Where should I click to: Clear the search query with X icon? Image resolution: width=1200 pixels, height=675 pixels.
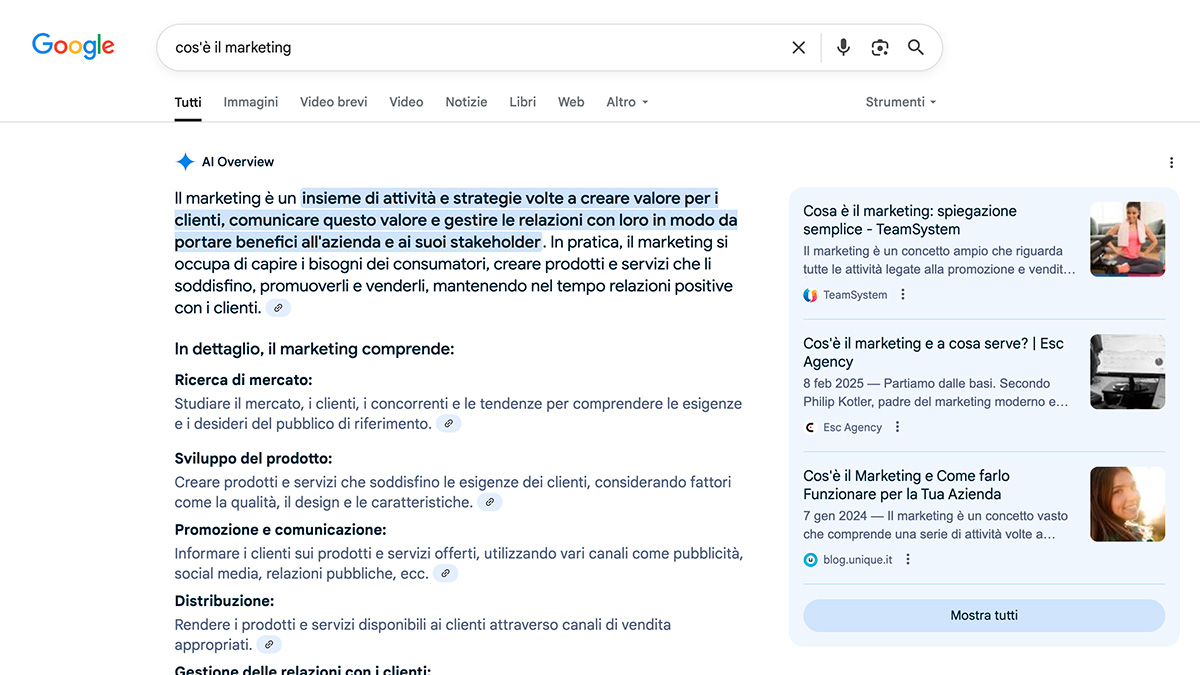tap(798, 47)
